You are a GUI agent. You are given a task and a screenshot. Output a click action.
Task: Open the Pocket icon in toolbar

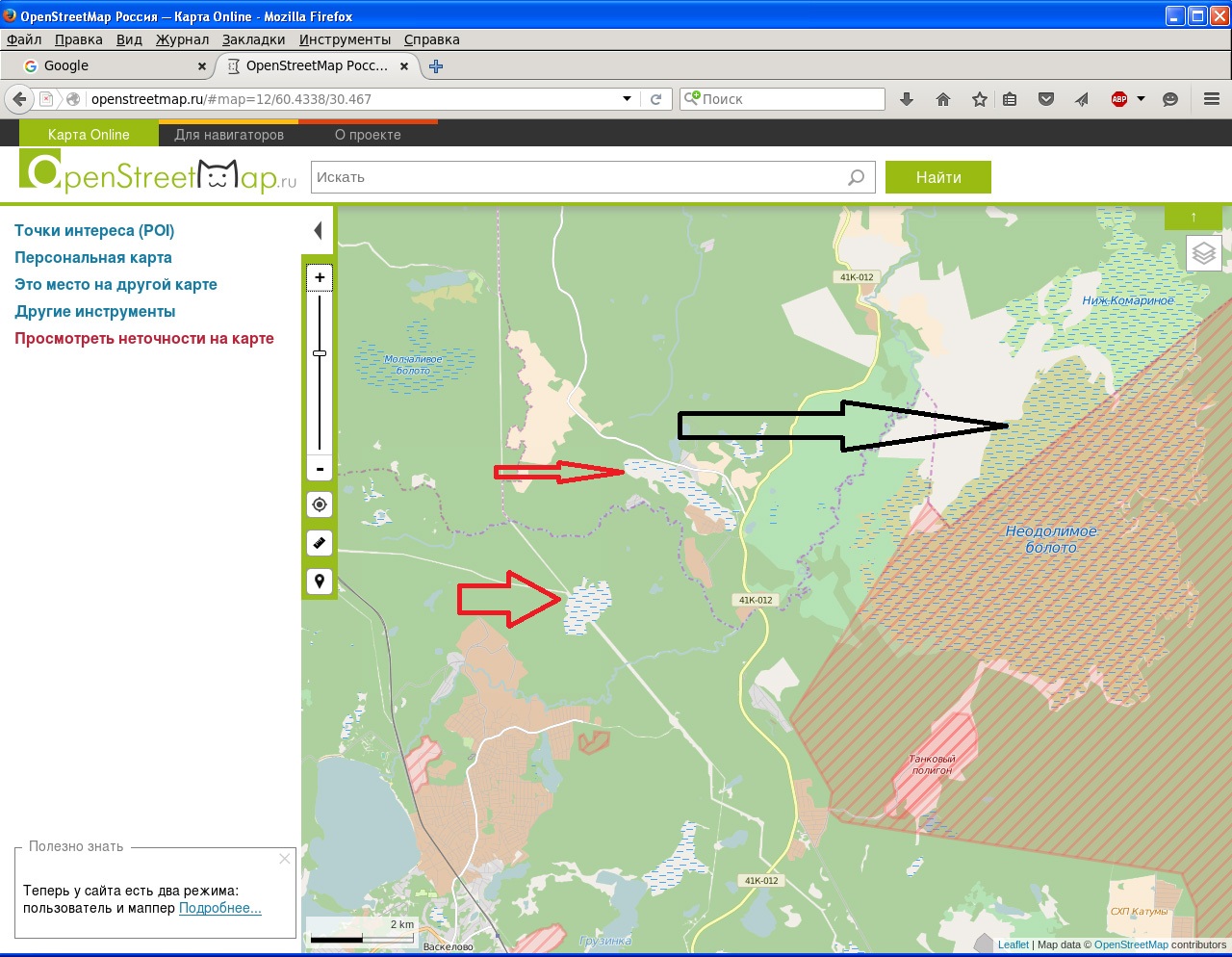[x=1046, y=99]
